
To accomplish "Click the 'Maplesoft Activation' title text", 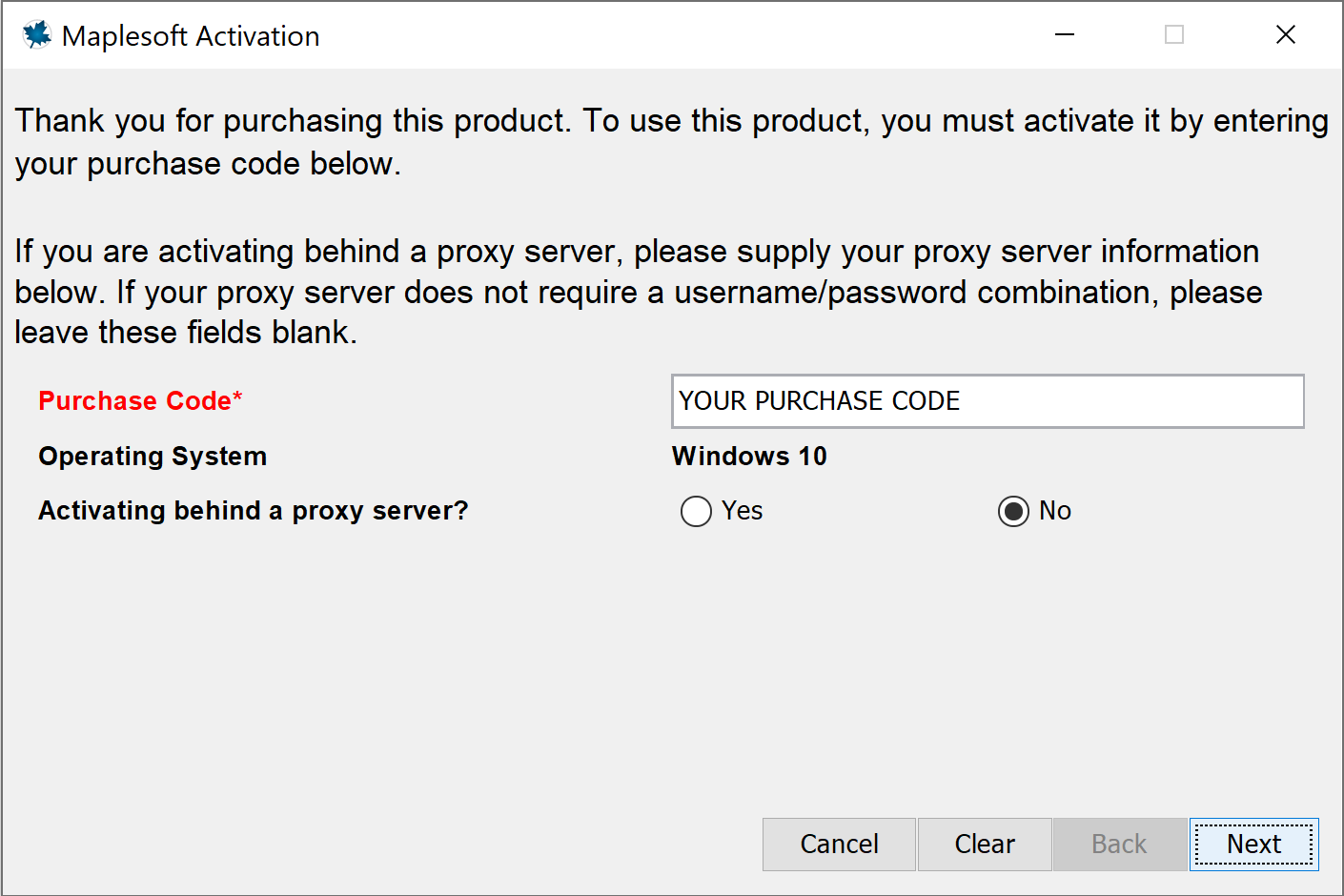I will click(191, 36).
